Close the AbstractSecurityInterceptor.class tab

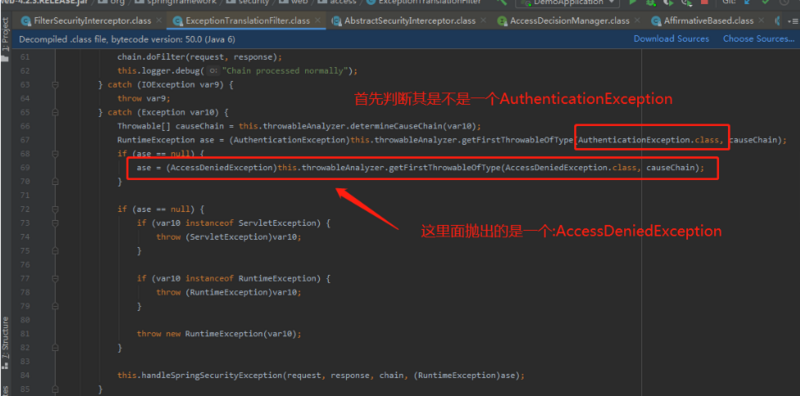[484, 20]
